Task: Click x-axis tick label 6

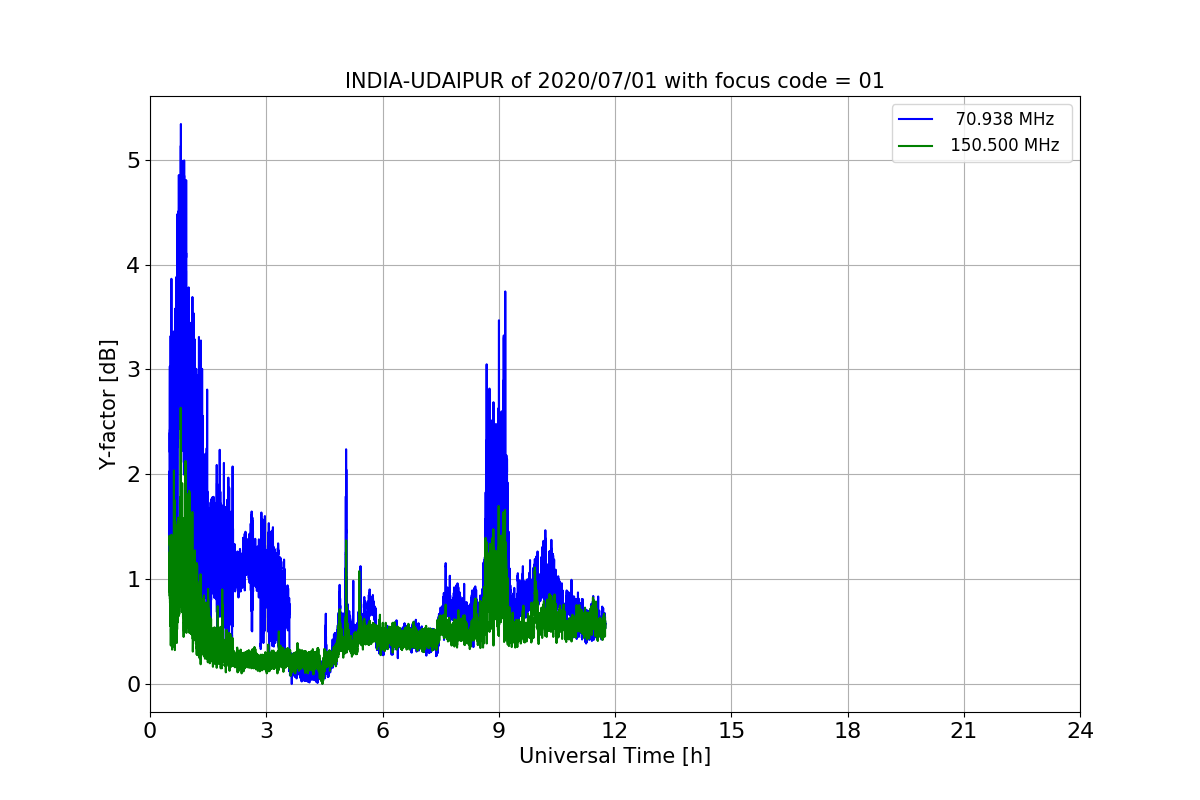Action: click(382, 731)
